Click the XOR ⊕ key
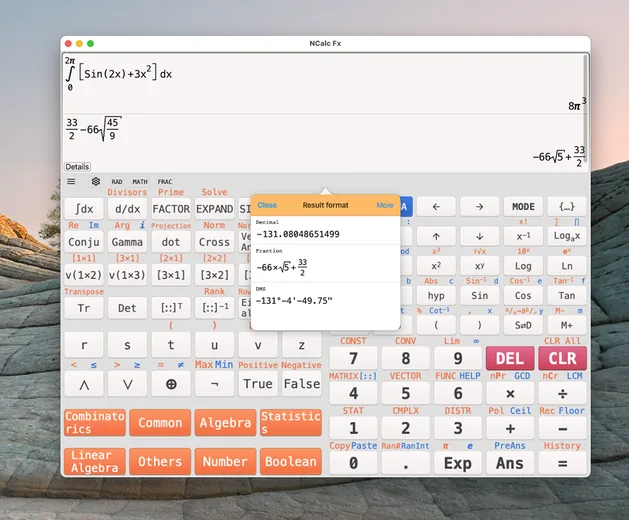 click(x=171, y=384)
